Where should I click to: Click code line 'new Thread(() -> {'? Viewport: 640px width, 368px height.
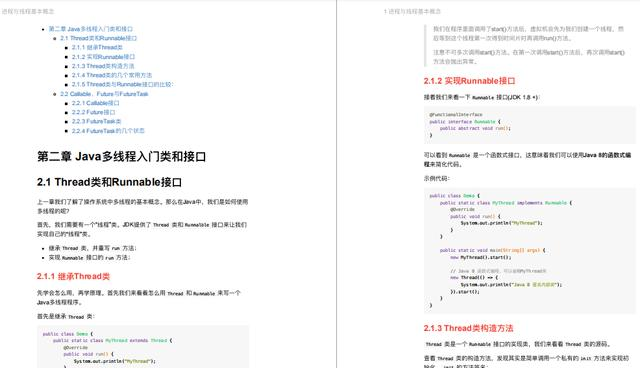click(x=474, y=277)
